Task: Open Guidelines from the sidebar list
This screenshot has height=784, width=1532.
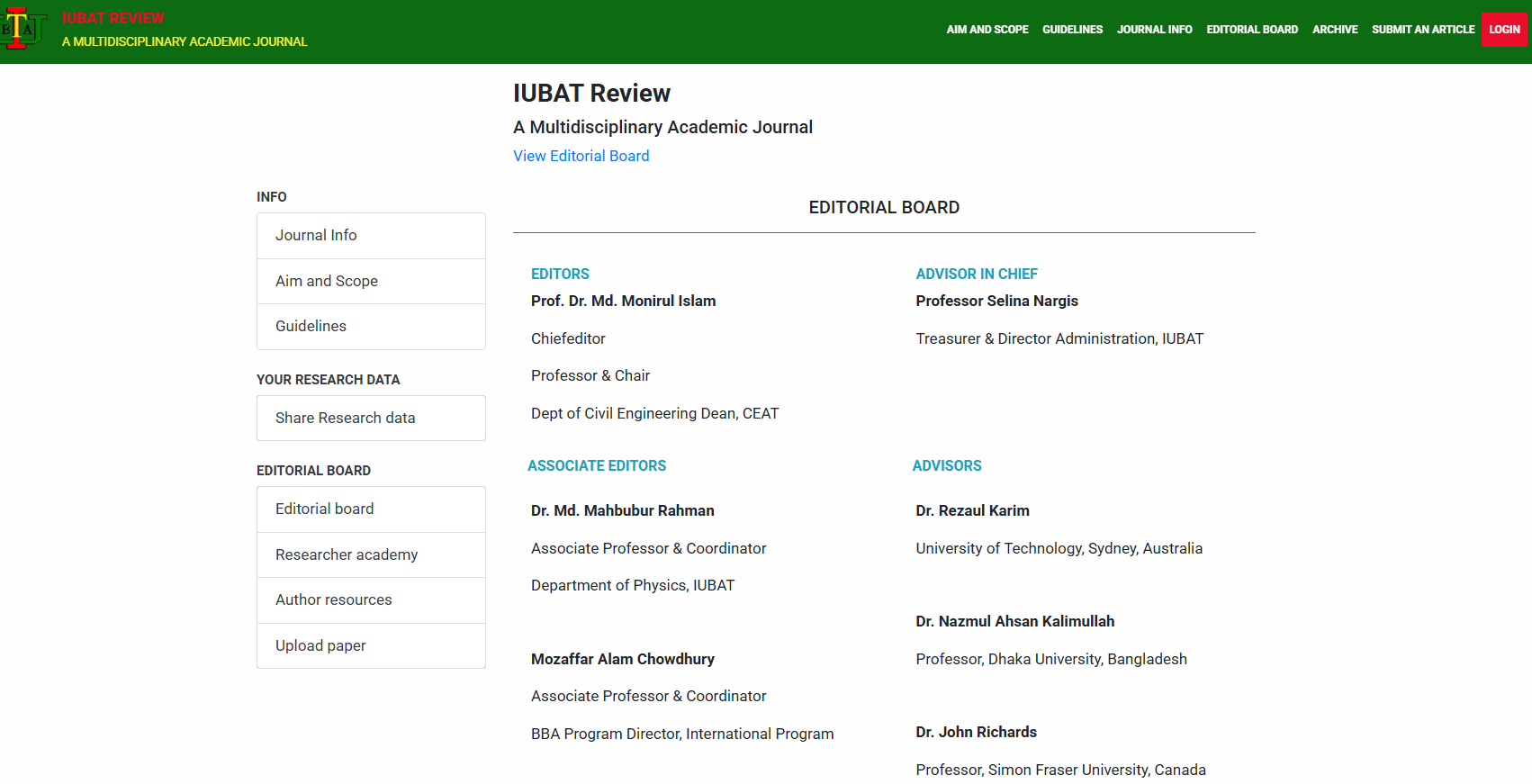Action: click(371, 327)
